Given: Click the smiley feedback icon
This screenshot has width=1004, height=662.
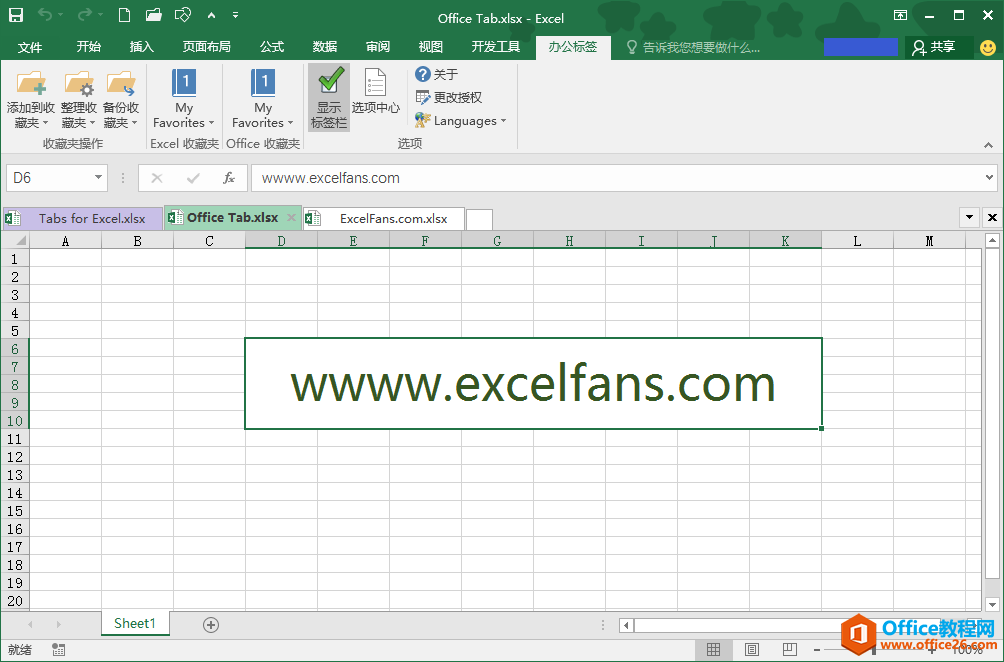Looking at the screenshot, I should pyautogui.click(x=988, y=47).
